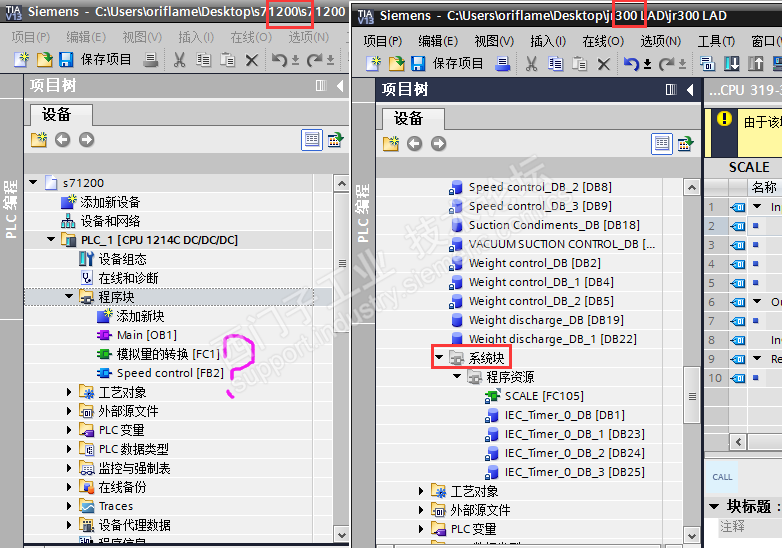Image resolution: width=782 pixels, height=548 pixels.
Task: Collapse s71200 project node
Action: coord(33,183)
